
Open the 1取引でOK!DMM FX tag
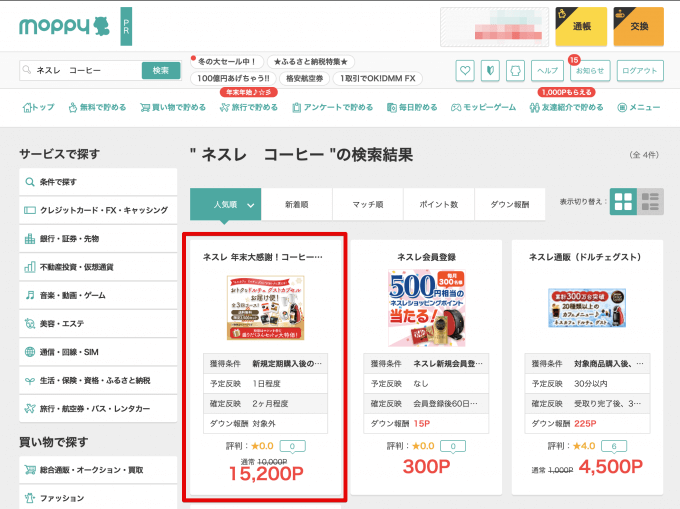coord(377,78)
